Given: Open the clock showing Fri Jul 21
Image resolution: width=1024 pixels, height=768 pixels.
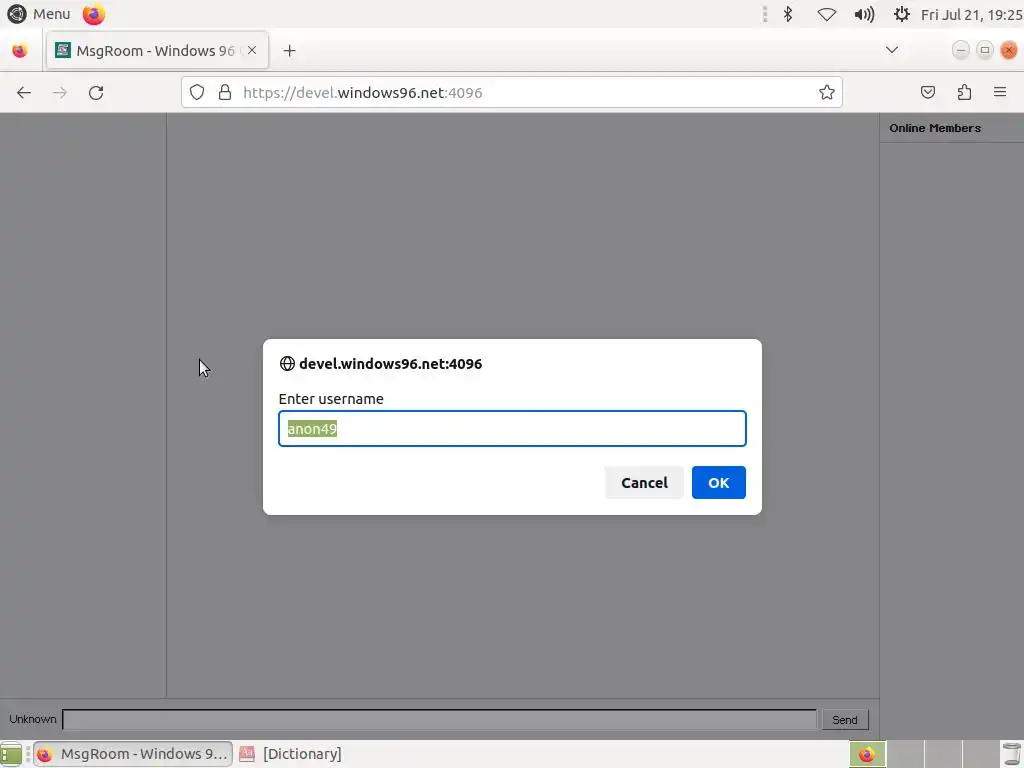Looking at the screenshot, I should coord(971,14).
